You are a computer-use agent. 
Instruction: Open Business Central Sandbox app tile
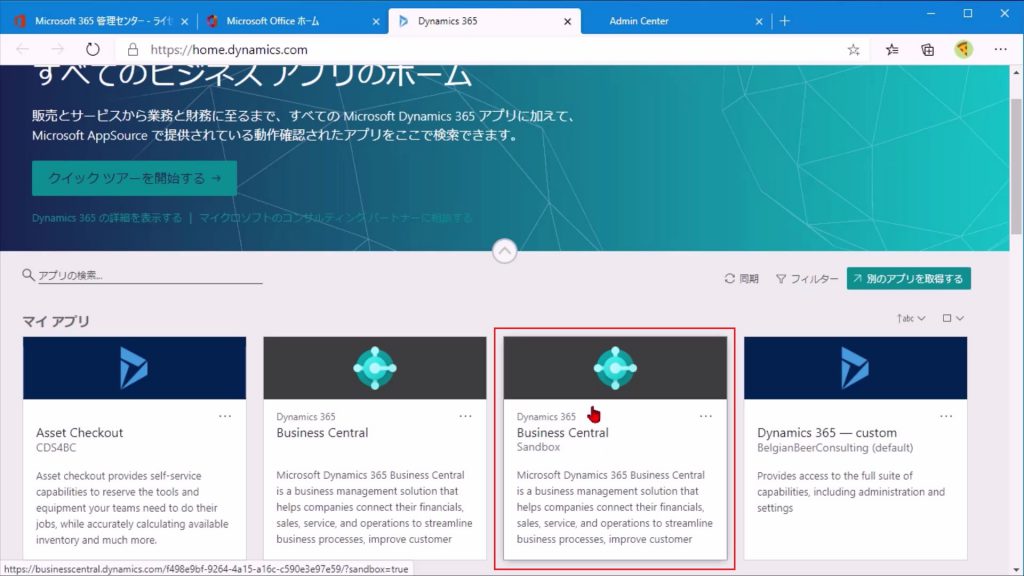[615, 447]
